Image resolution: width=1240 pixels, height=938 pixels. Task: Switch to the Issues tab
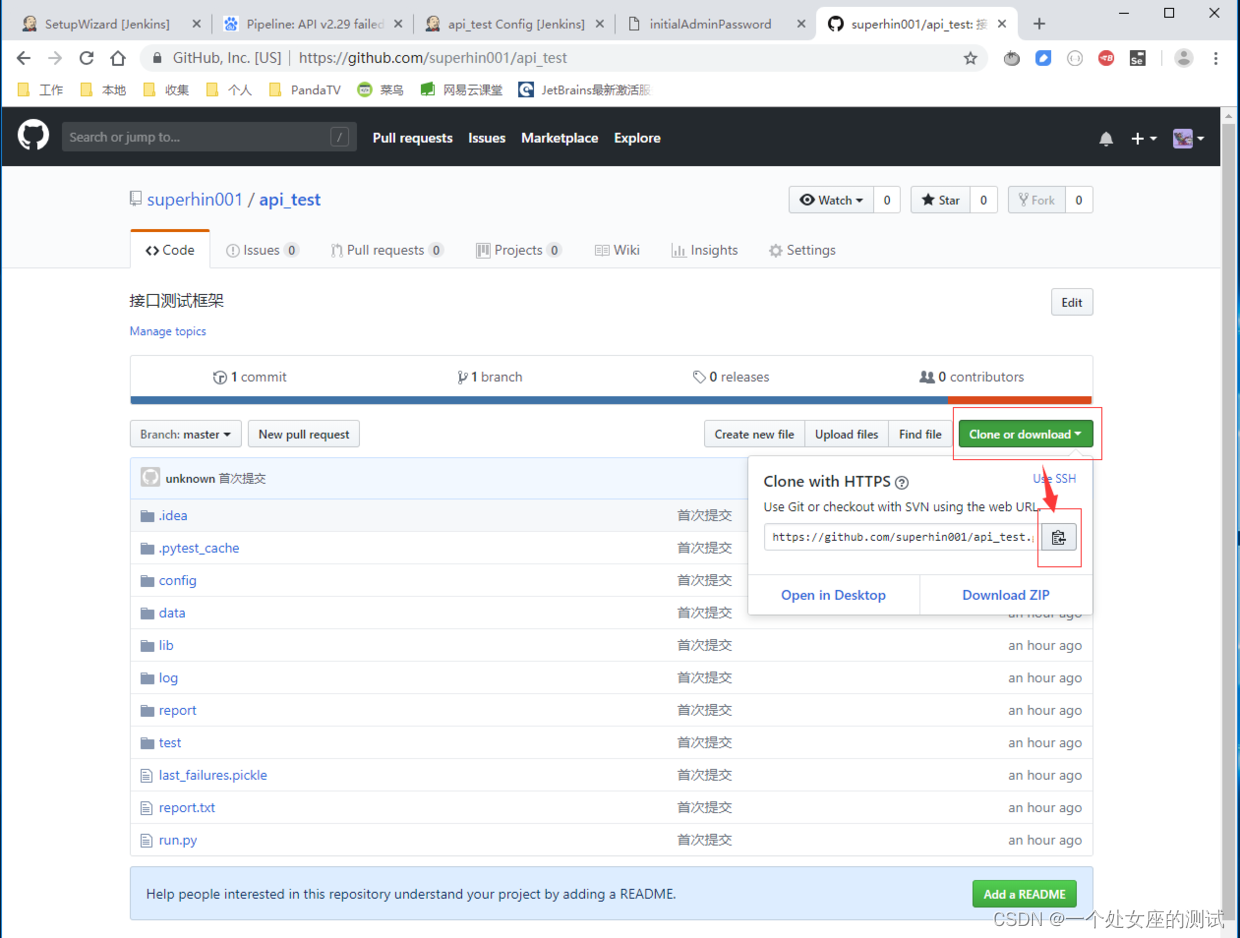click(262, 250)
